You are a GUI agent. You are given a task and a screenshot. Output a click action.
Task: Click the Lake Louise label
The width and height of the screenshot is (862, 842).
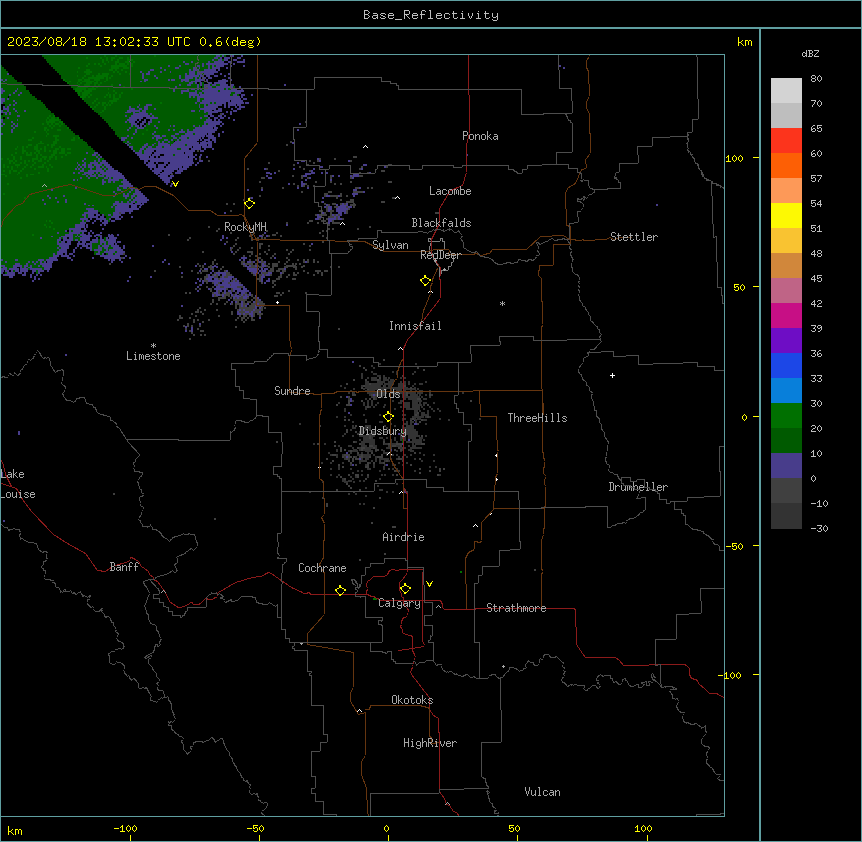(18, 484)
